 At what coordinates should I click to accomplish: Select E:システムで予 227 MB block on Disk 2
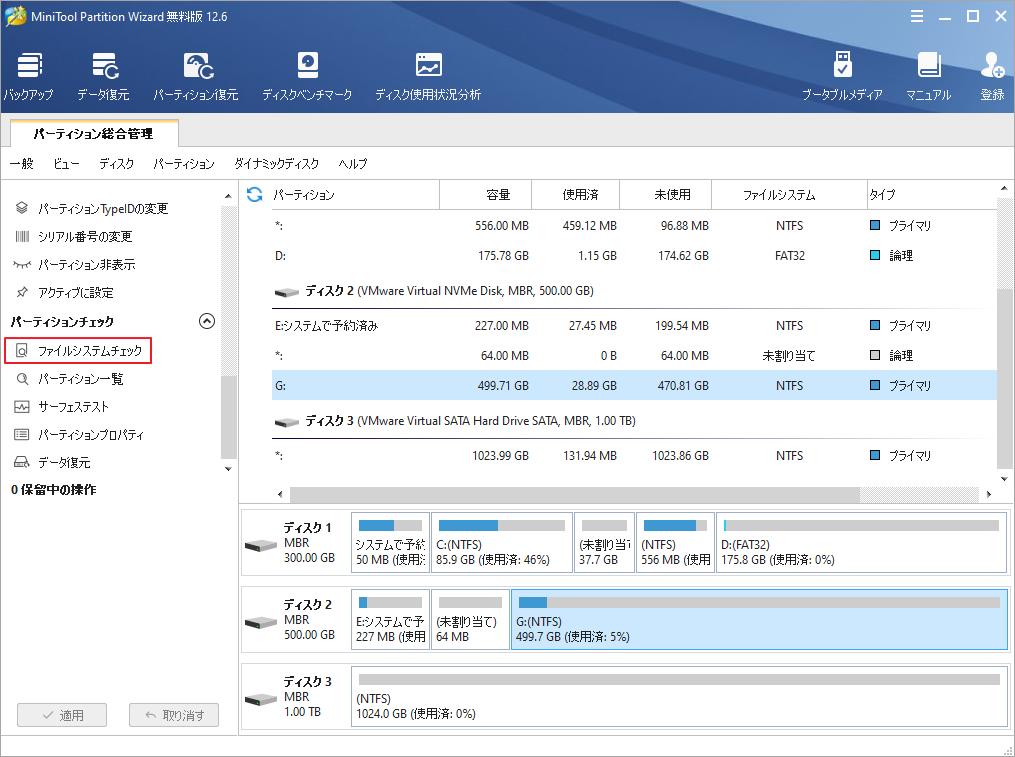pyautogui.click(x=390, y=620)
